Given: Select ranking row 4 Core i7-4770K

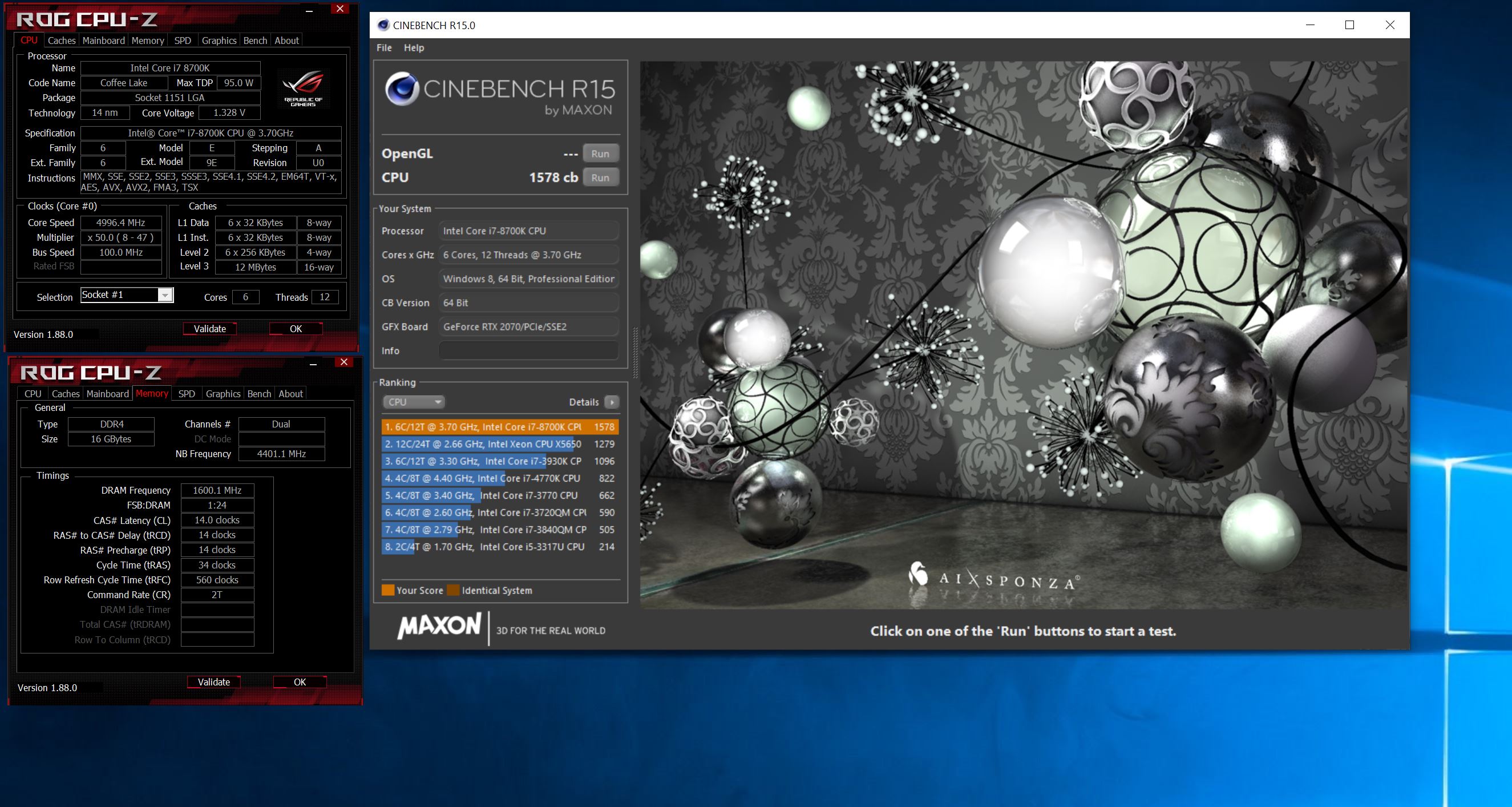Looking at the screenshot, I should (x=500, y=478).
